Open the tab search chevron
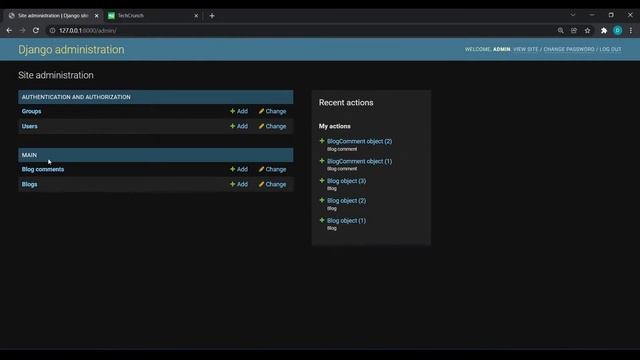 pos(573,15)
